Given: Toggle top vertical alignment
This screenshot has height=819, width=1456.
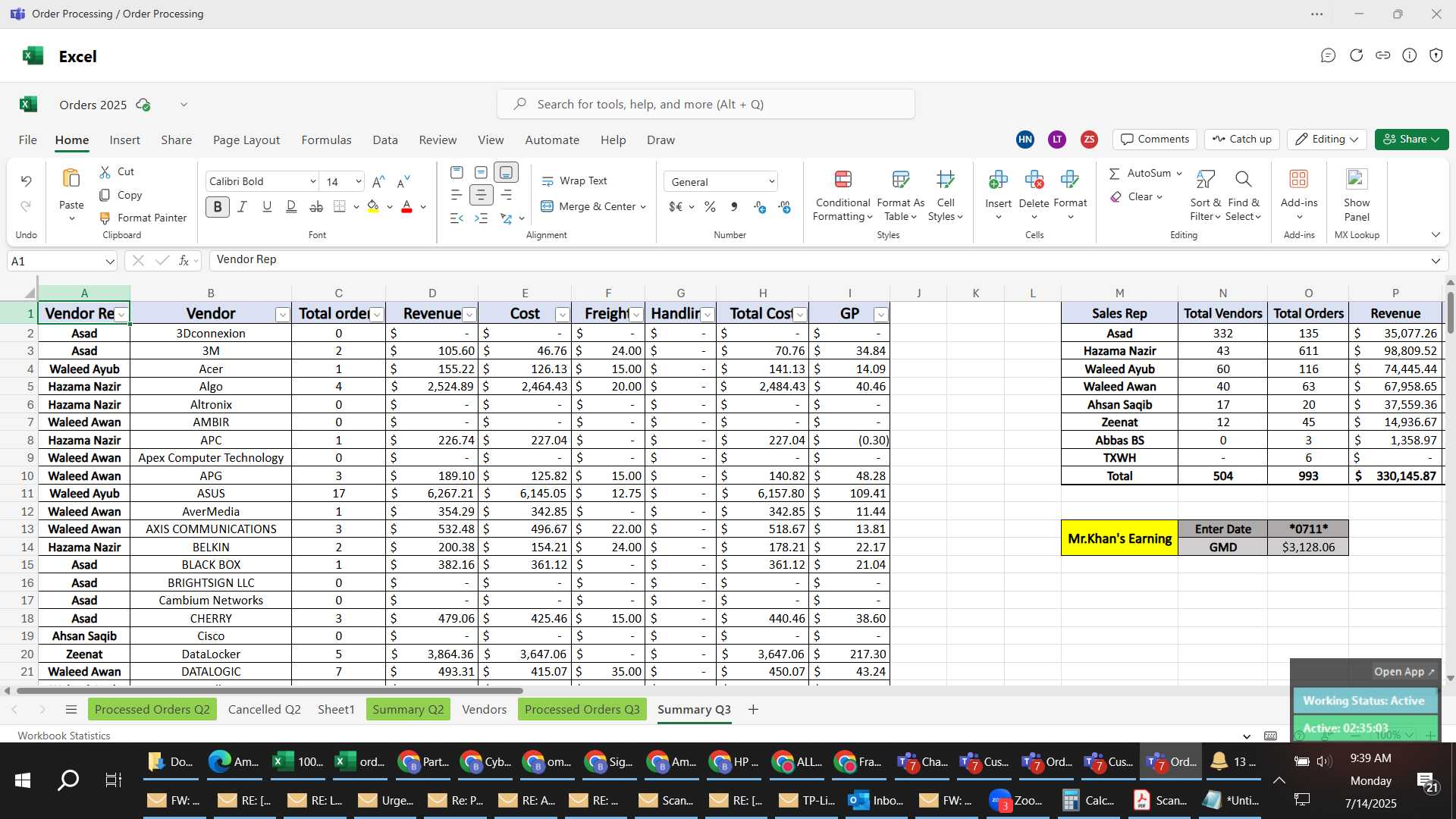Looking at the screenshot, I should coord(457,173).
